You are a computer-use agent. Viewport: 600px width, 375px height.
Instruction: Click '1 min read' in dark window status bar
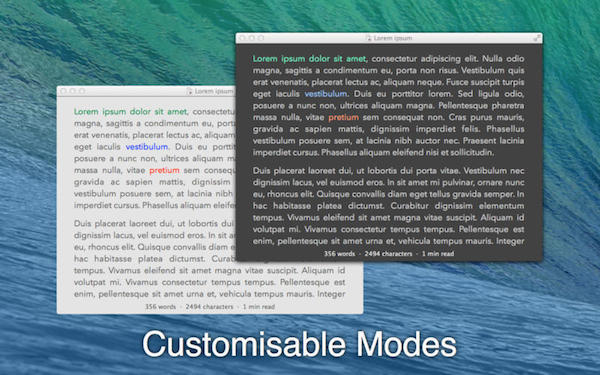coord(438,254)
